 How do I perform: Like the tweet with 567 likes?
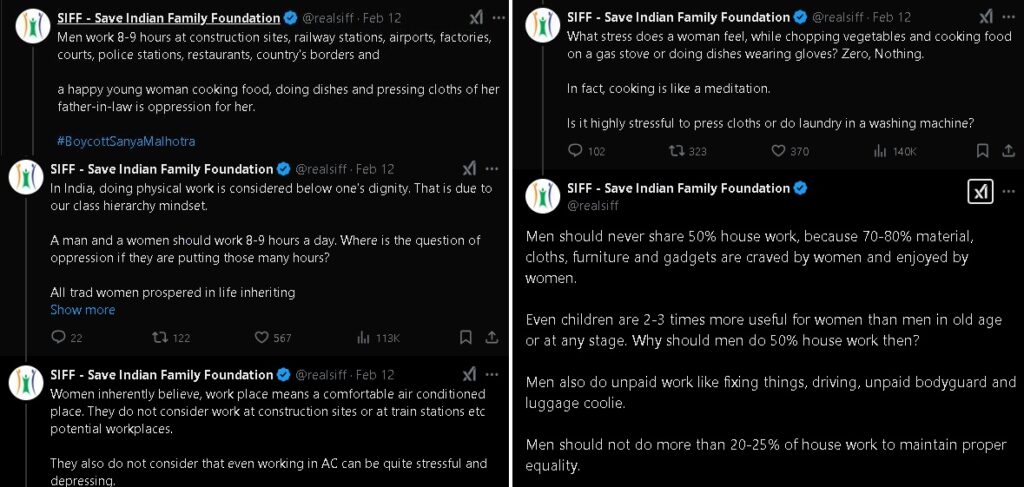[x=262, y=338]
